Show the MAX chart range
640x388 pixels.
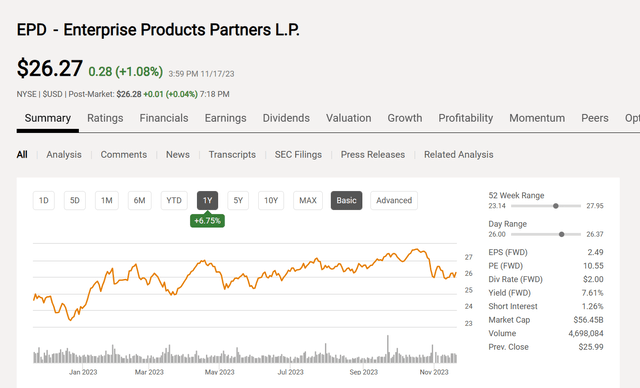308,200
